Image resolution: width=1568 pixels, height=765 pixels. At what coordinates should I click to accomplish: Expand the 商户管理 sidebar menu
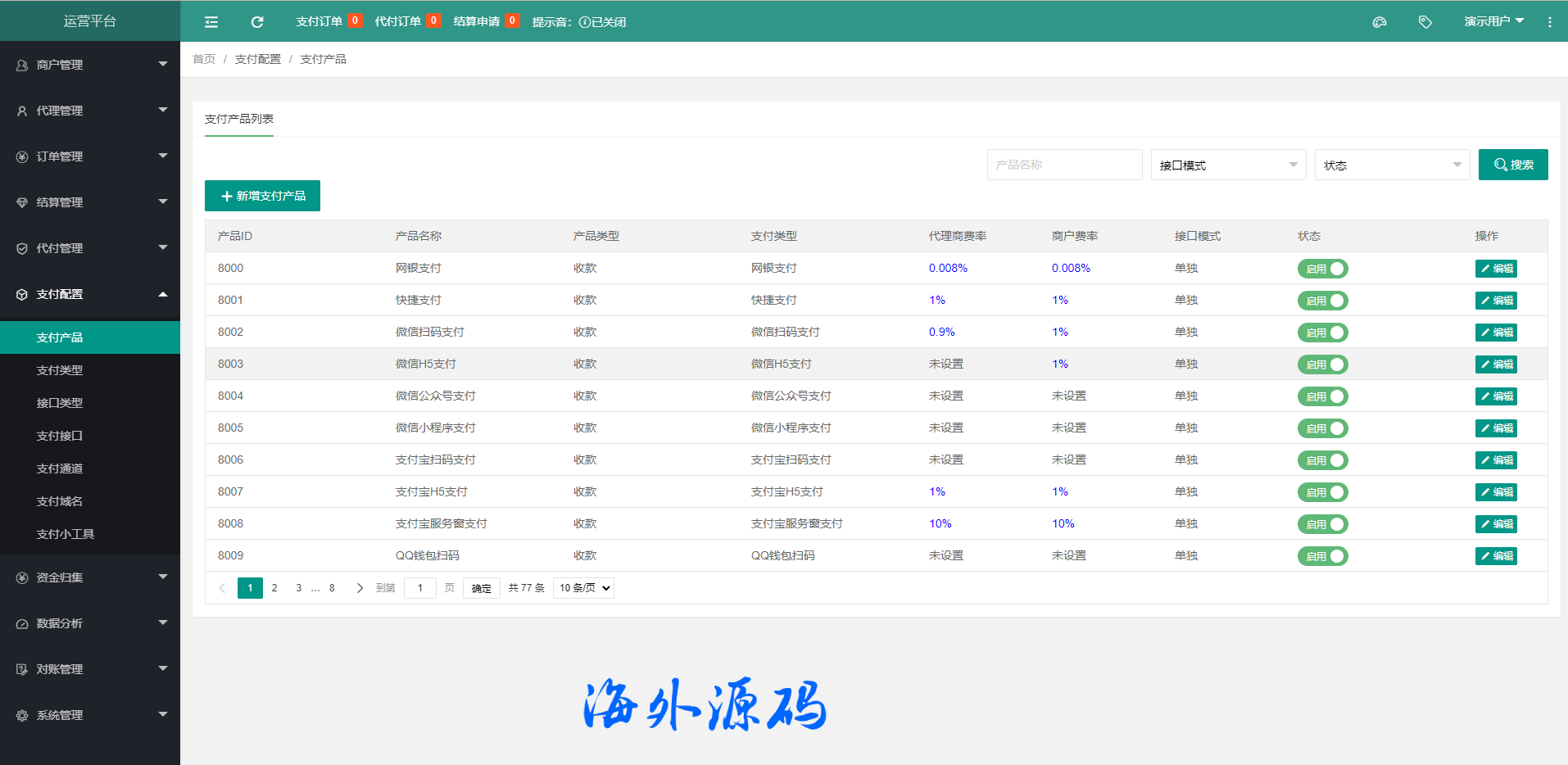[x=90, y=65]
